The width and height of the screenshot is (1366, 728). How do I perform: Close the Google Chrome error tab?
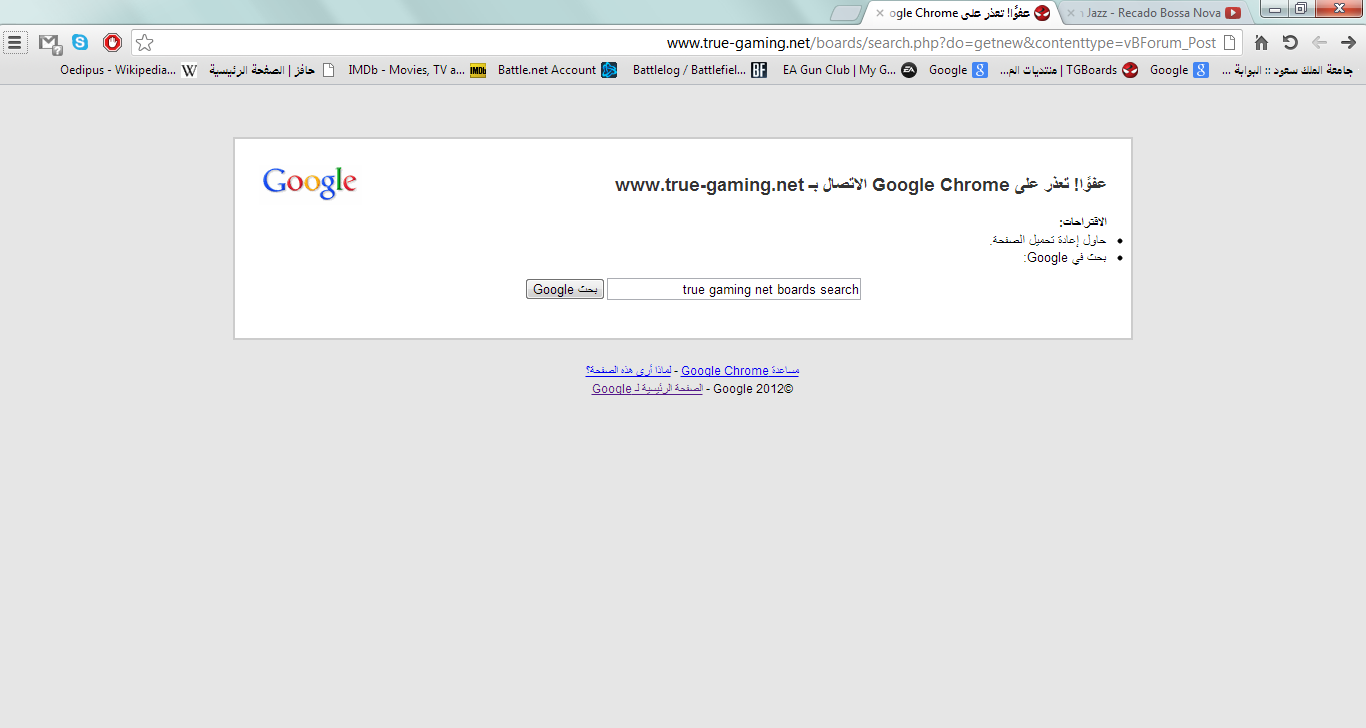tap(880, 14)
